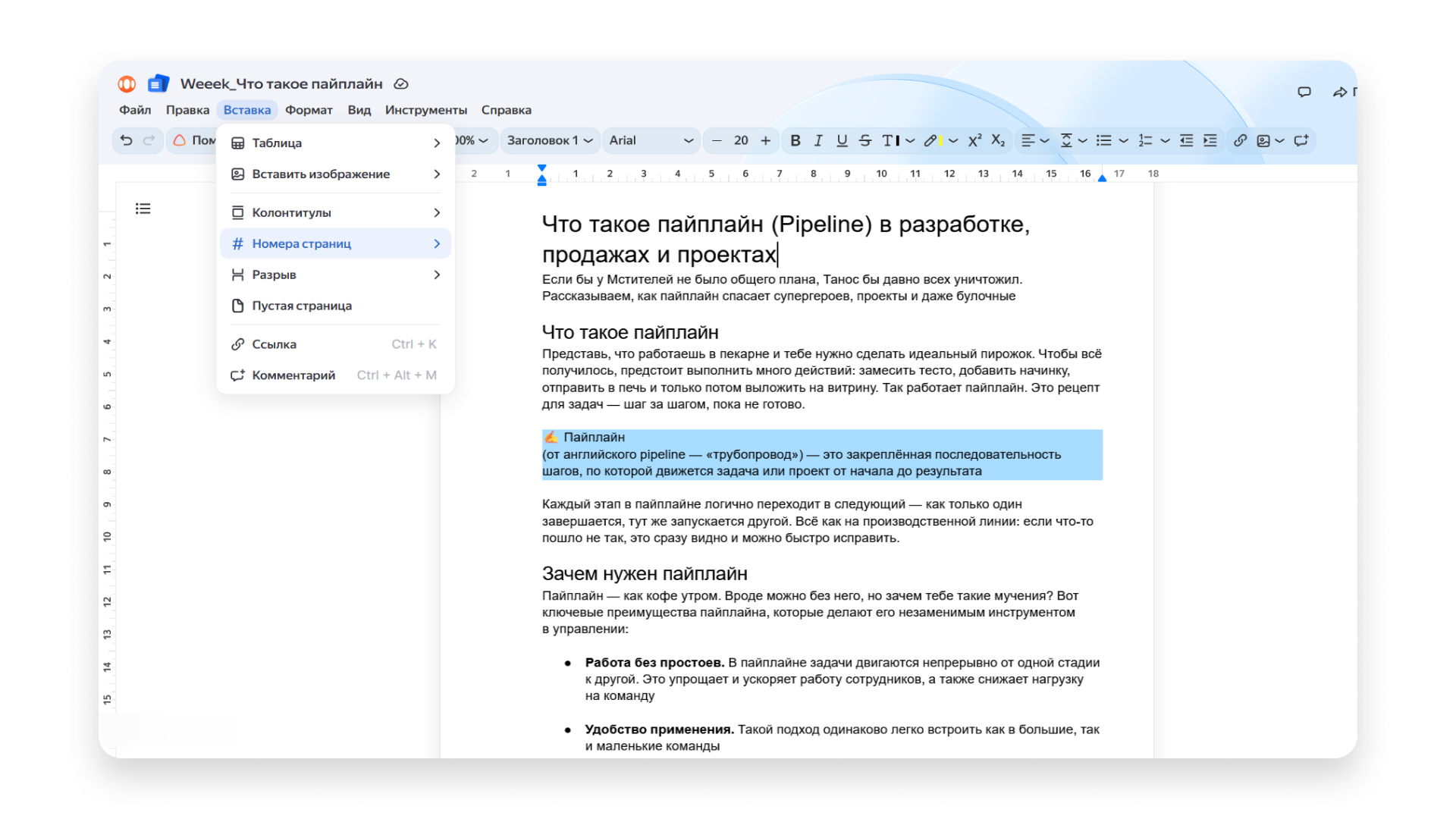Open the Колонтитулы submenu
This screenshot has height=819, width=1456.
(335, 212)
